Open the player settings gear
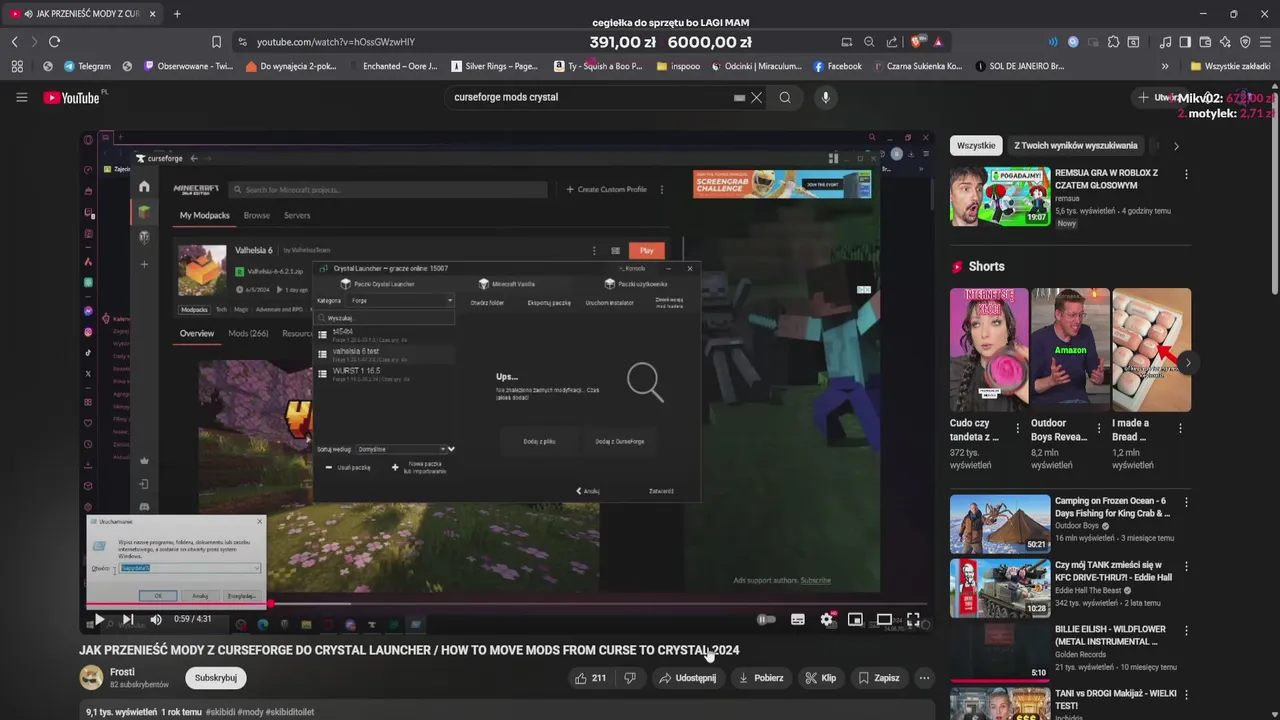The height and width of the screenshot is (720, 1280). coord(827,620)
